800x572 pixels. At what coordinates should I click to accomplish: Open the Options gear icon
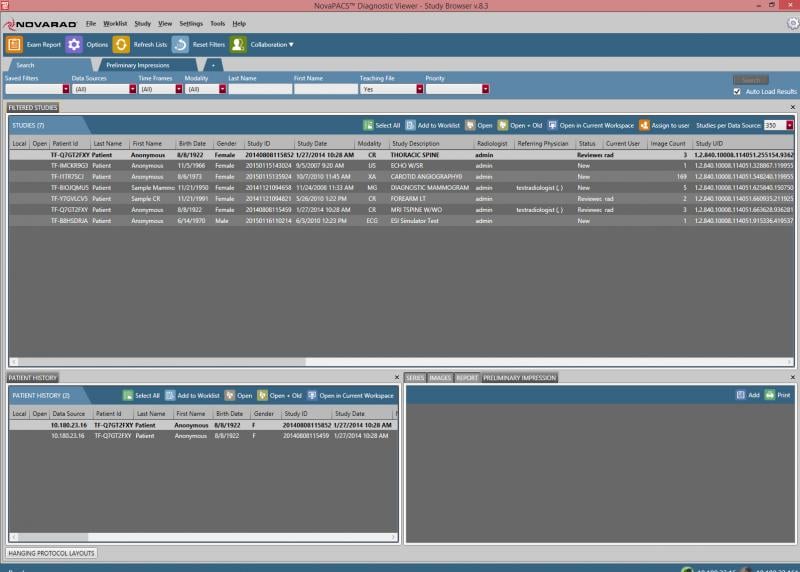73,44
